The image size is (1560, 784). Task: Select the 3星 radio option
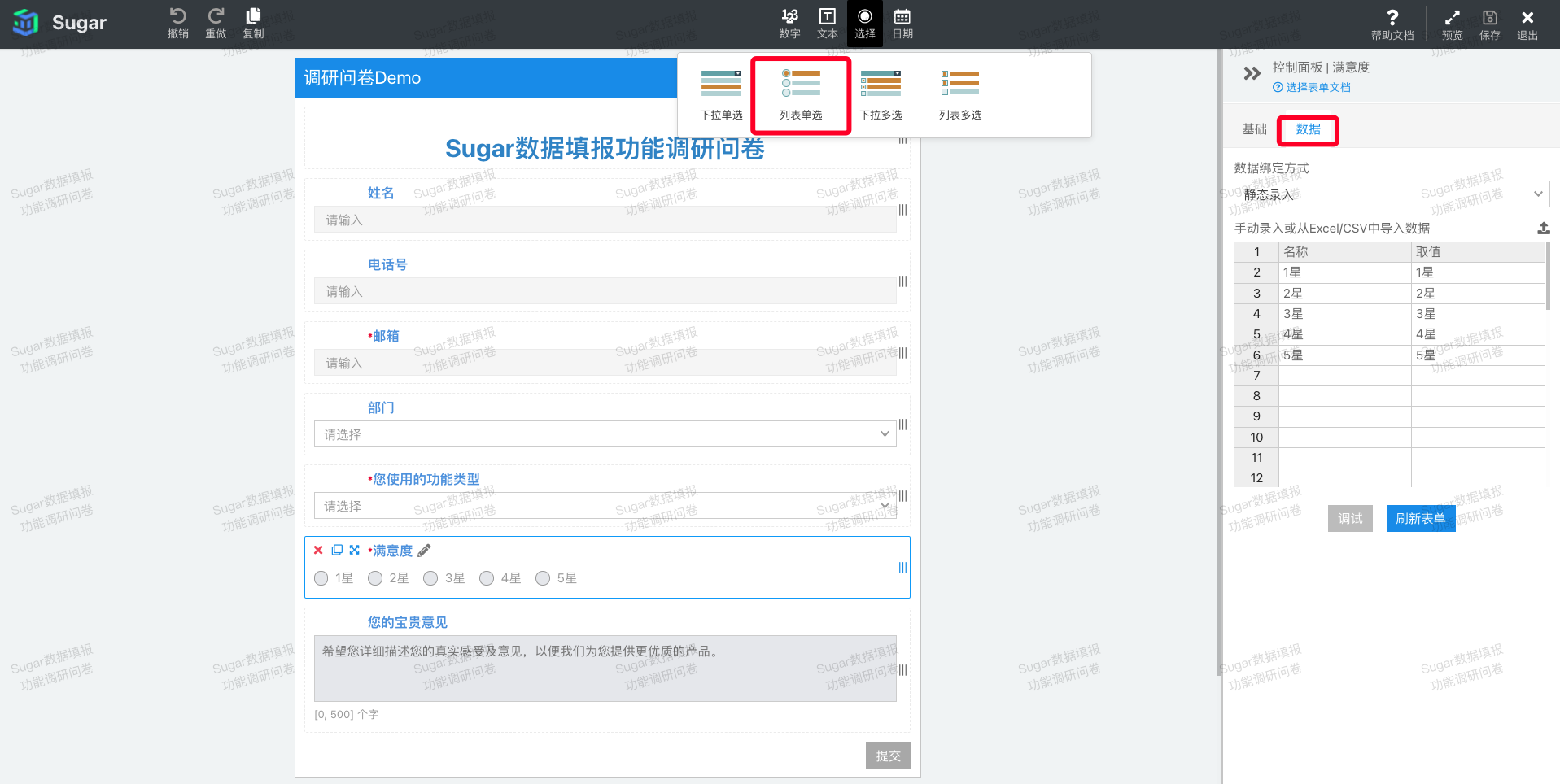point(430,578)
